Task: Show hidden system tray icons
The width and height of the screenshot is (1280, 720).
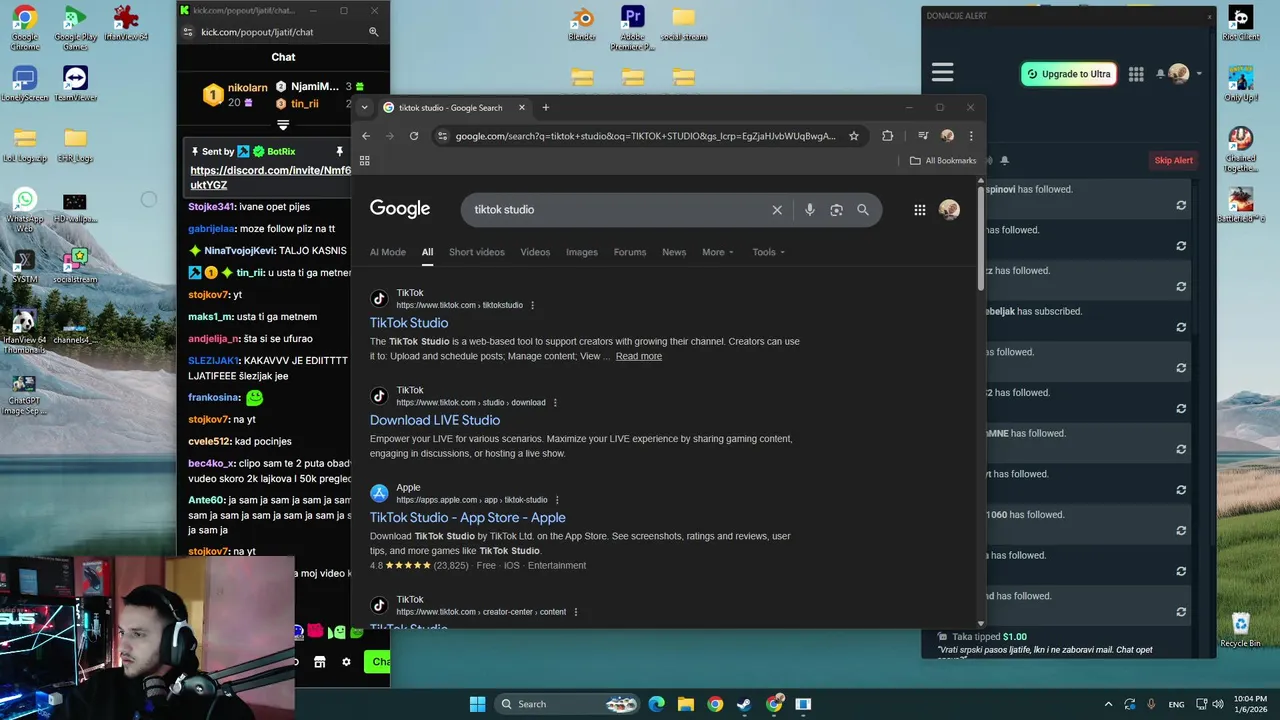Action: pyautogui.click(x=1108, y=704)
